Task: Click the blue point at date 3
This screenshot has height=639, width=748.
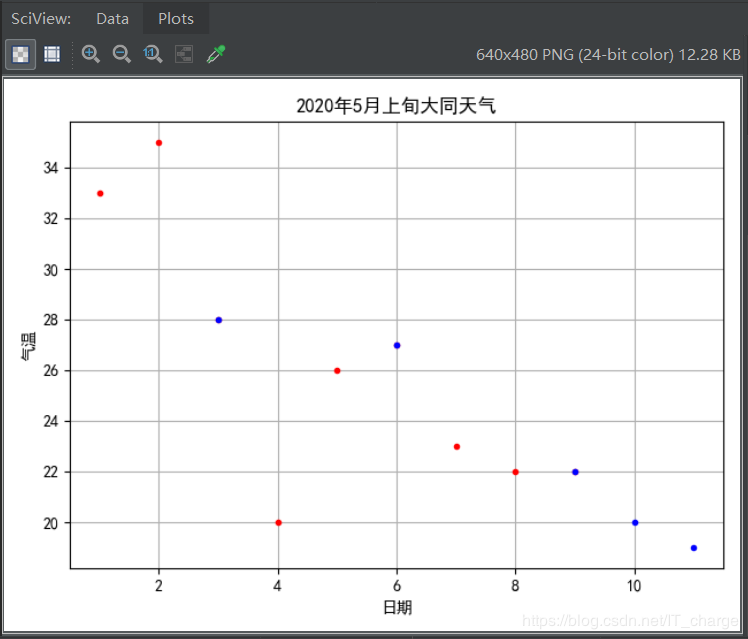Action: coord(218,320)
